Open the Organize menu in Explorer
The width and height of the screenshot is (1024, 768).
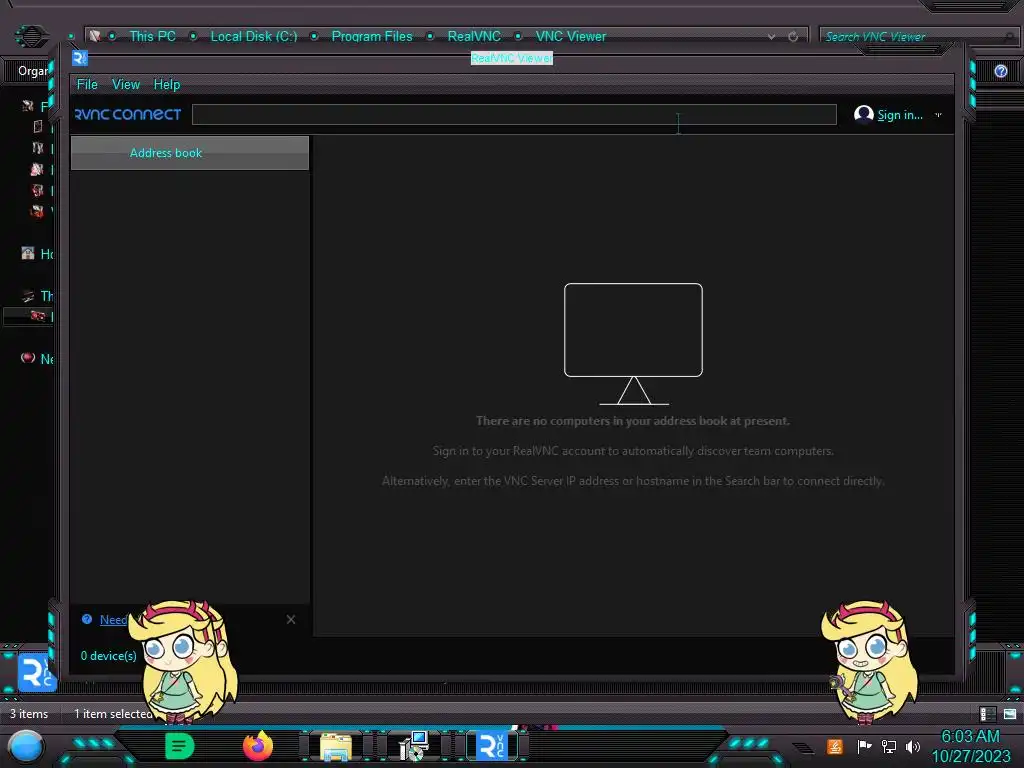(32, 71)
